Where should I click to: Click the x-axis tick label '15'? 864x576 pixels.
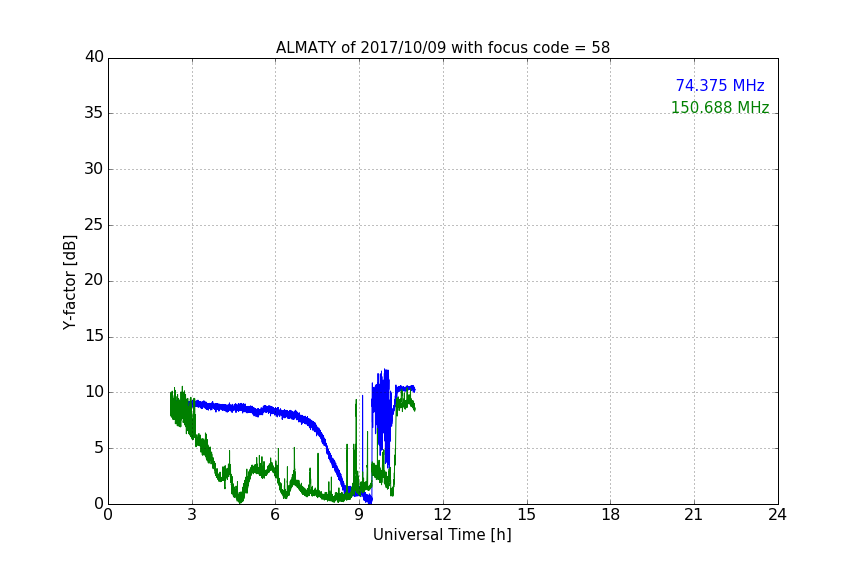pos(527,515)
